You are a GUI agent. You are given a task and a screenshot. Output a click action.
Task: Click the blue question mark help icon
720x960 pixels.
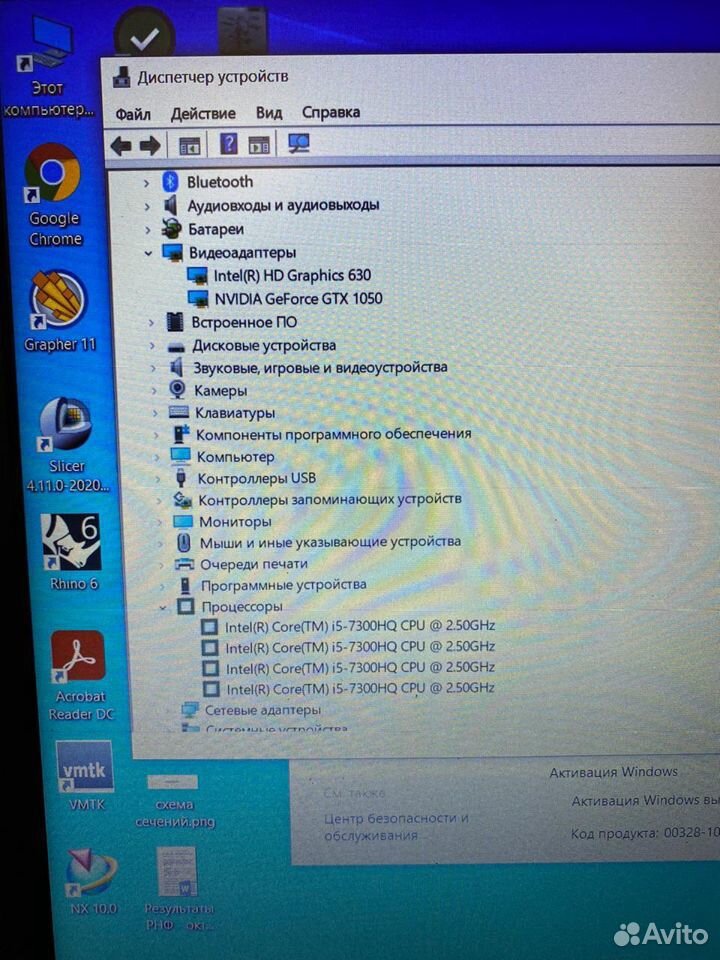(228, 144)
